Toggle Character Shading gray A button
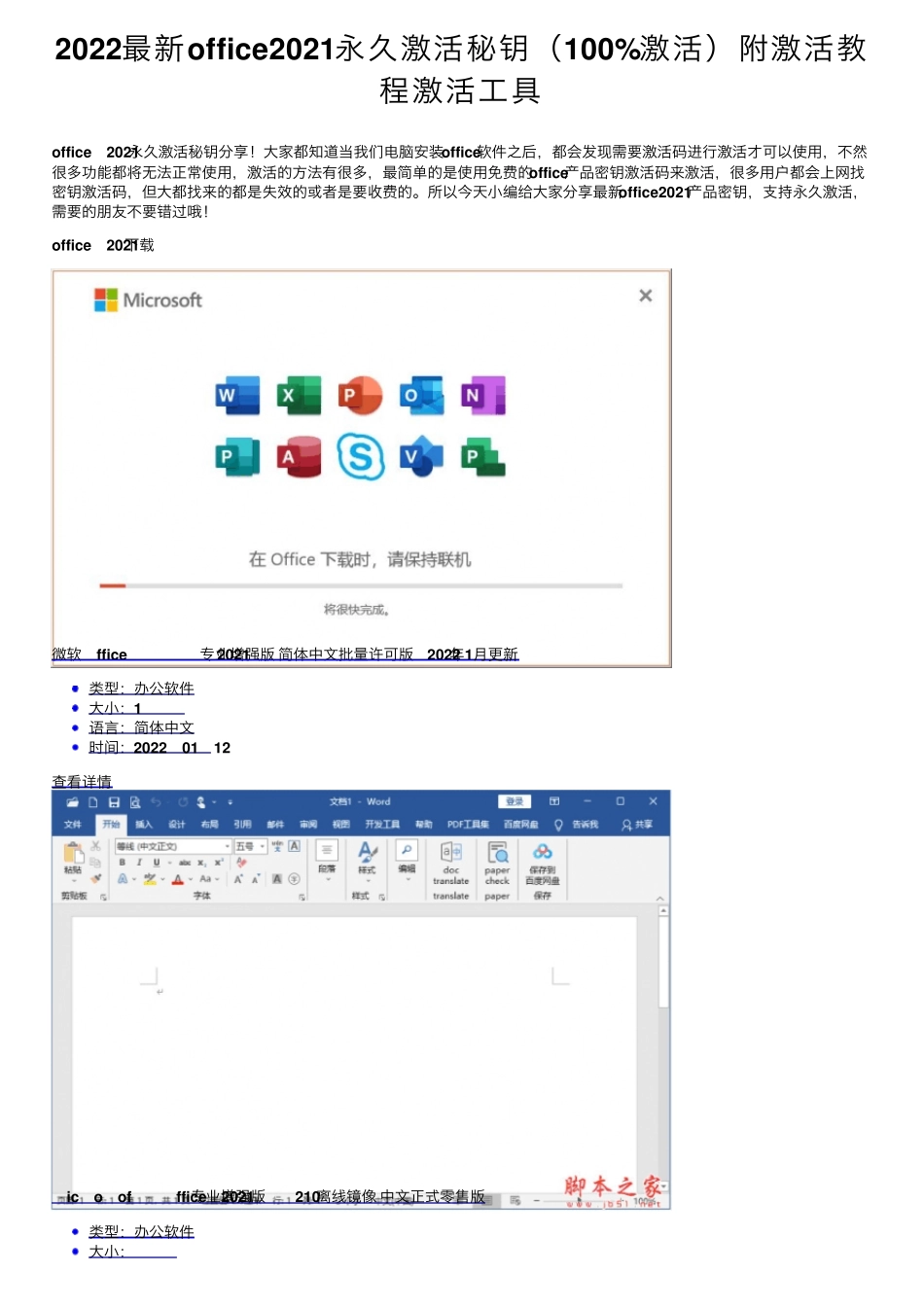924x1308 pixels. point(277,878)
